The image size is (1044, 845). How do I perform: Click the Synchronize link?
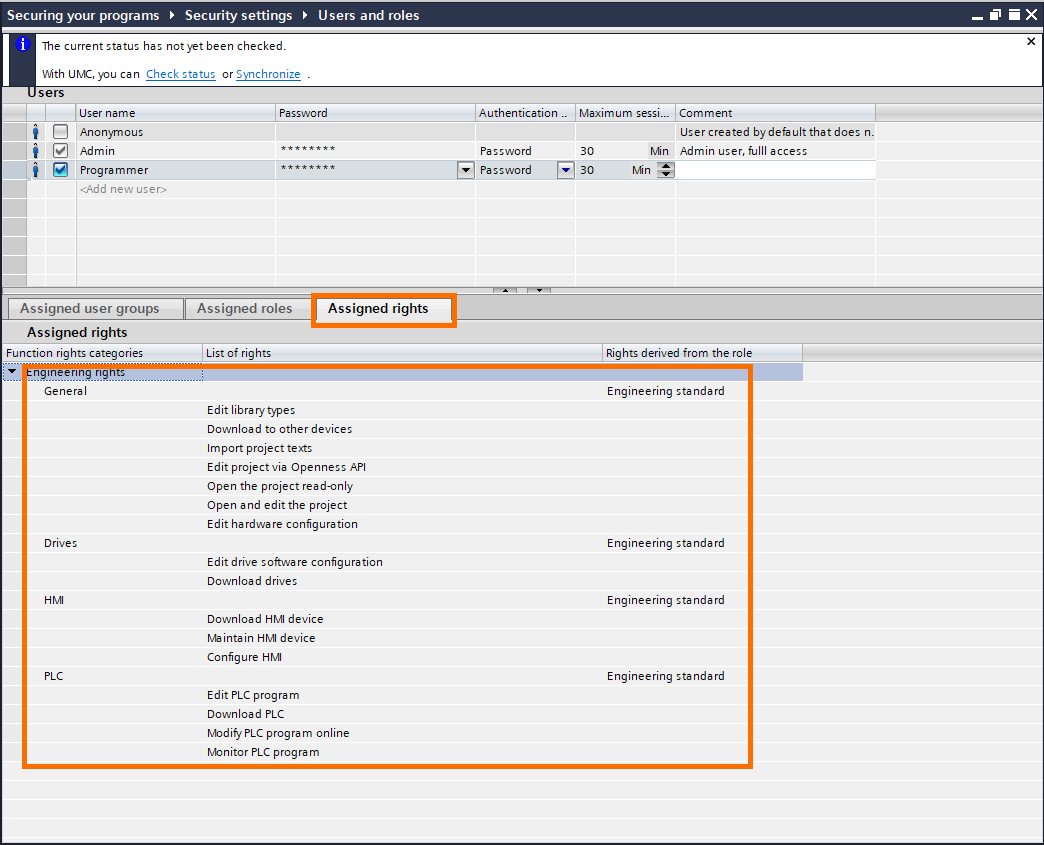pyautogui.click(x=268, y=74)
